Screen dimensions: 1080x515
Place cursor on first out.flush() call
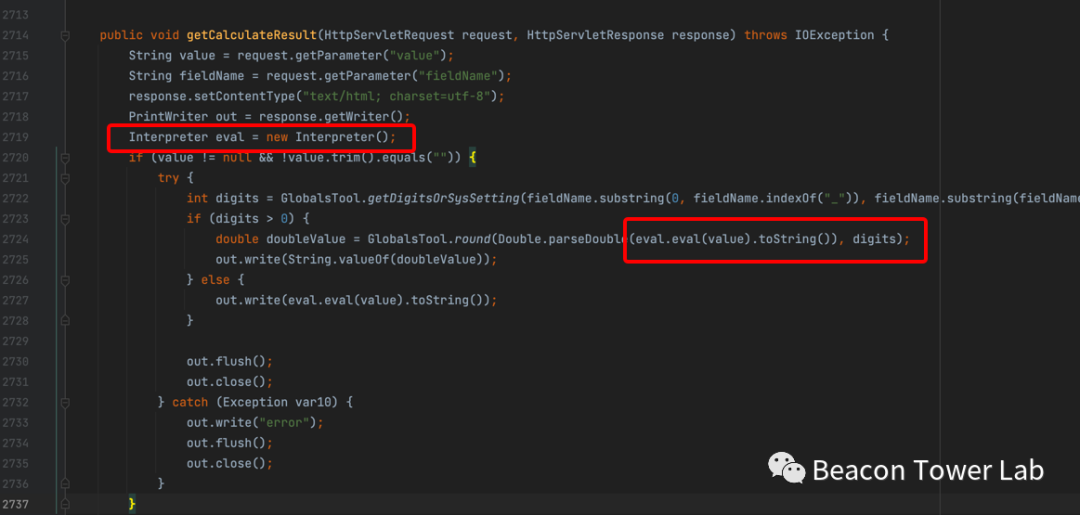point(228,361)
